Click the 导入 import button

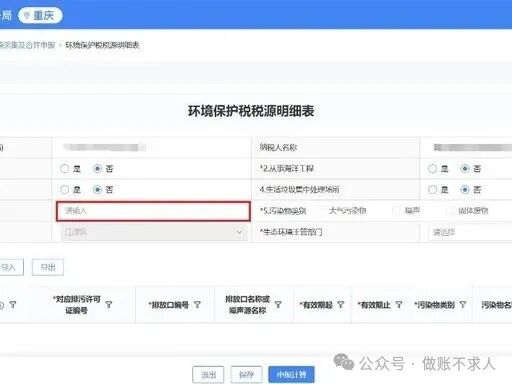click(11, 267)
